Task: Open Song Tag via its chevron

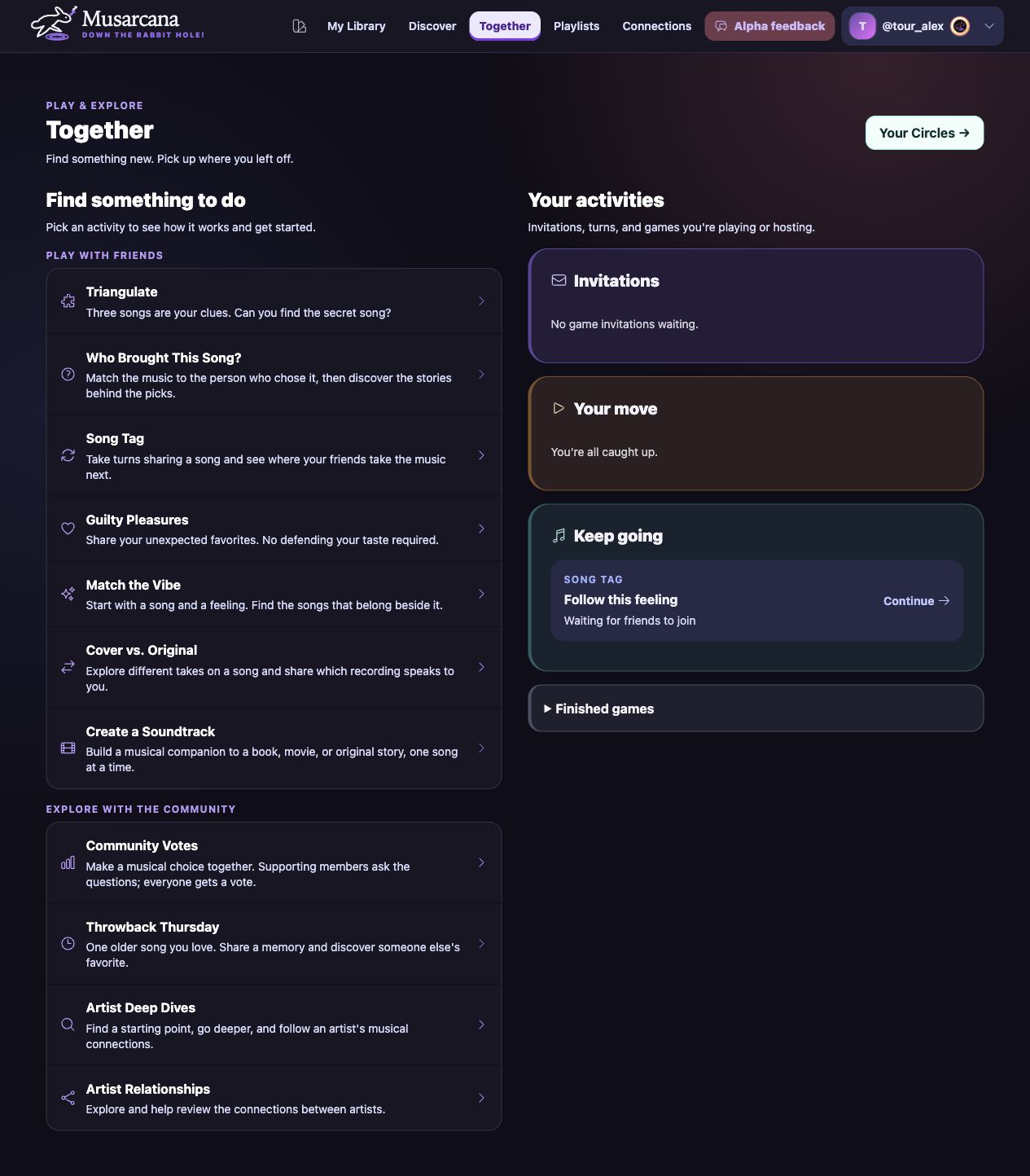Action: click(x=481, y=455)
